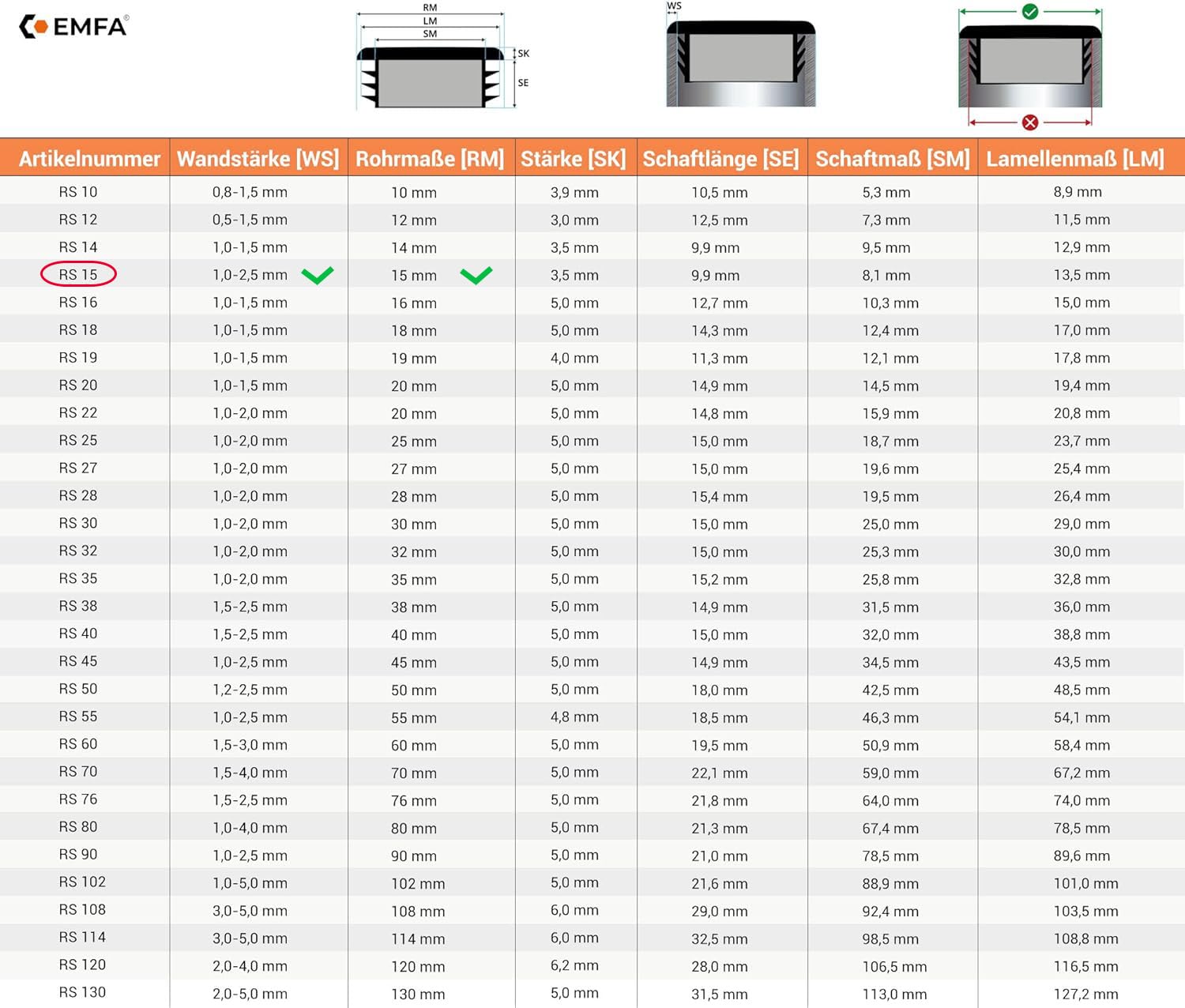Viewport: 1185px width, 1008px height.
Task: Click the Artikelnummer column header
Action: (89, 159)
